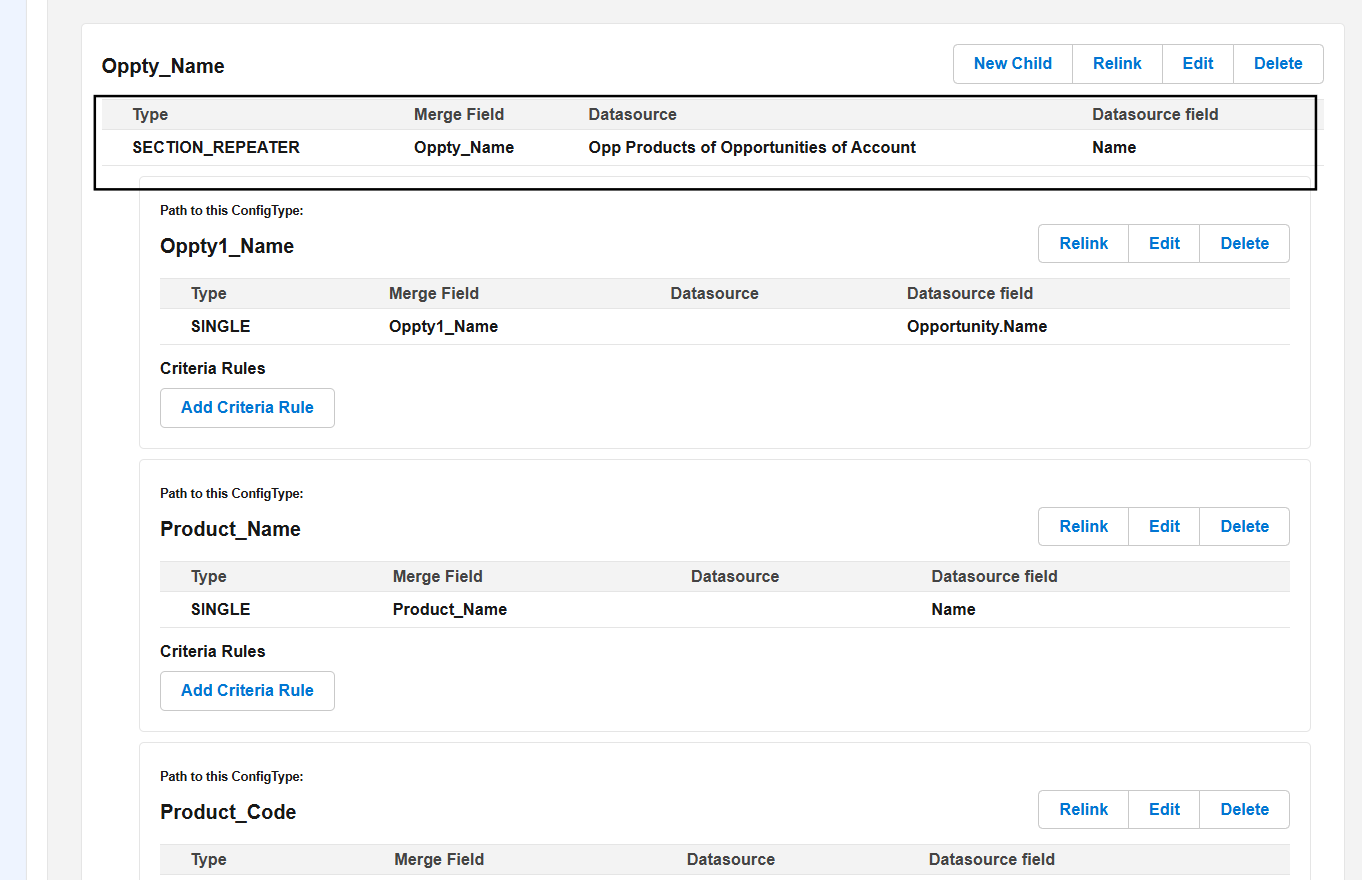Relink the Oppty_Name config type
Viewport: 1362px width, 880px height.
point(1116,64)
